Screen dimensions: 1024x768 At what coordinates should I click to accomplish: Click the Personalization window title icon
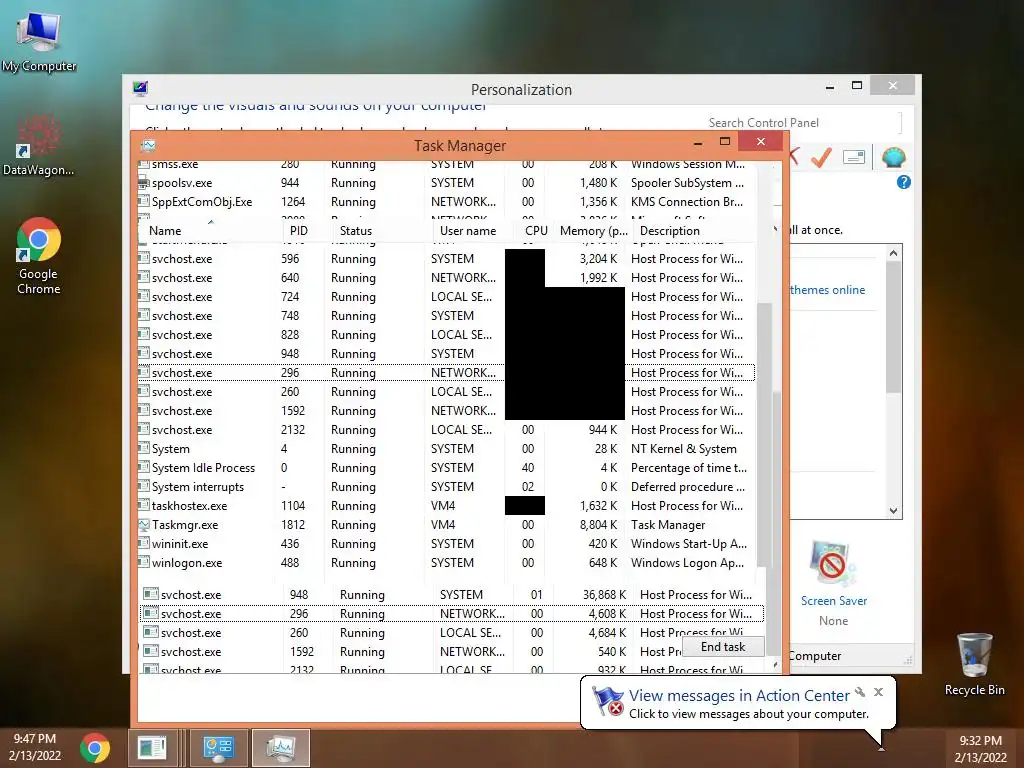tap(140, 88)
